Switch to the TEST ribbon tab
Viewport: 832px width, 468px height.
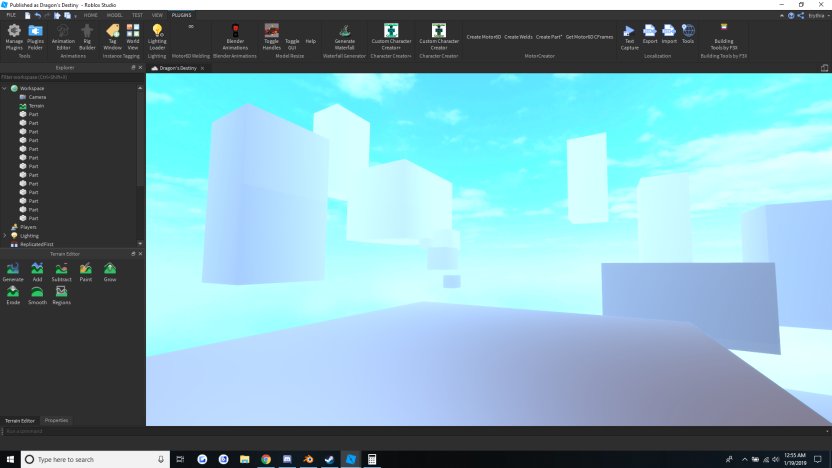pos(137,15)
